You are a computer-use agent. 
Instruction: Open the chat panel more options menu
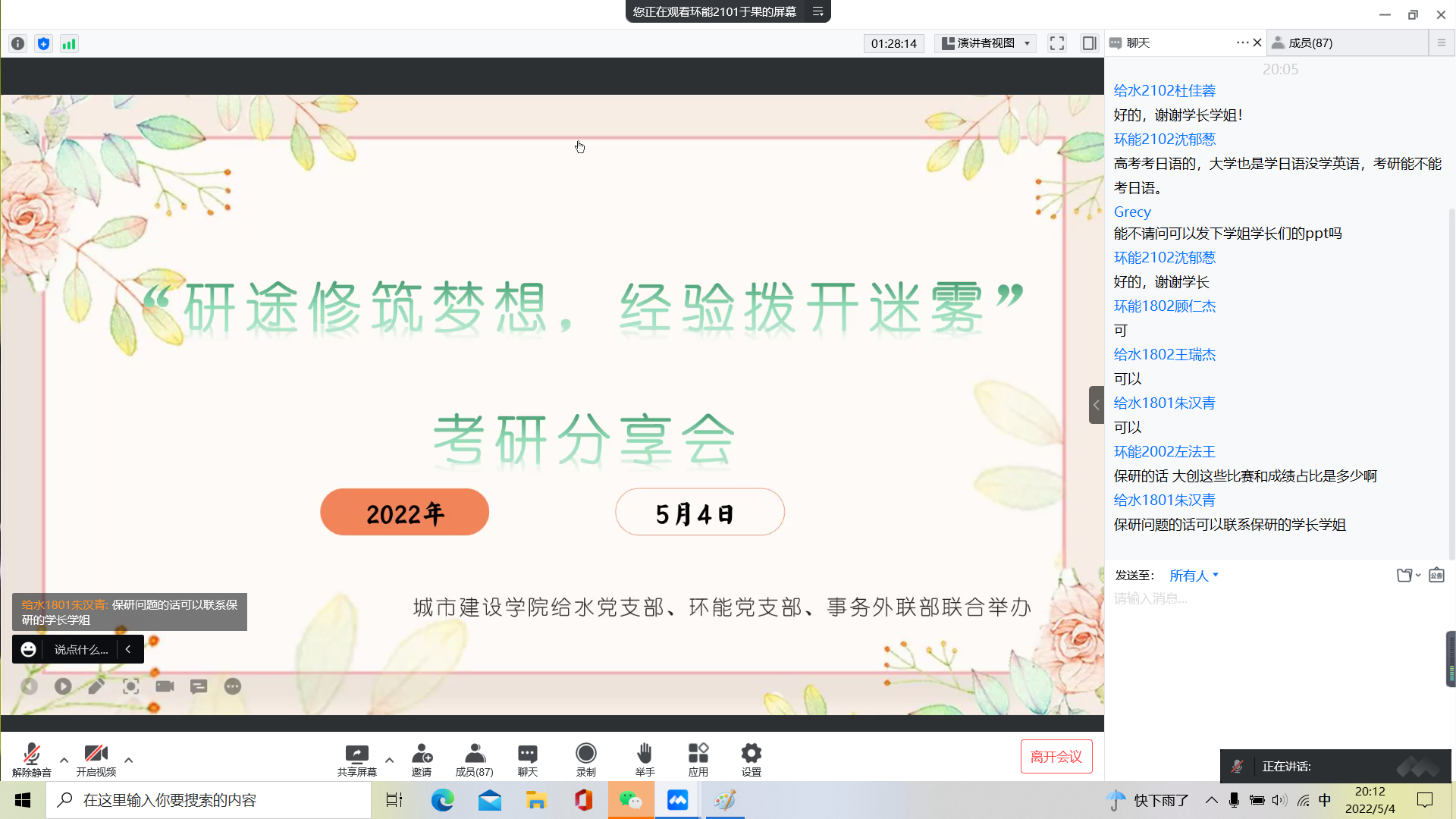pyautogui.click(x=1241, y=42)
